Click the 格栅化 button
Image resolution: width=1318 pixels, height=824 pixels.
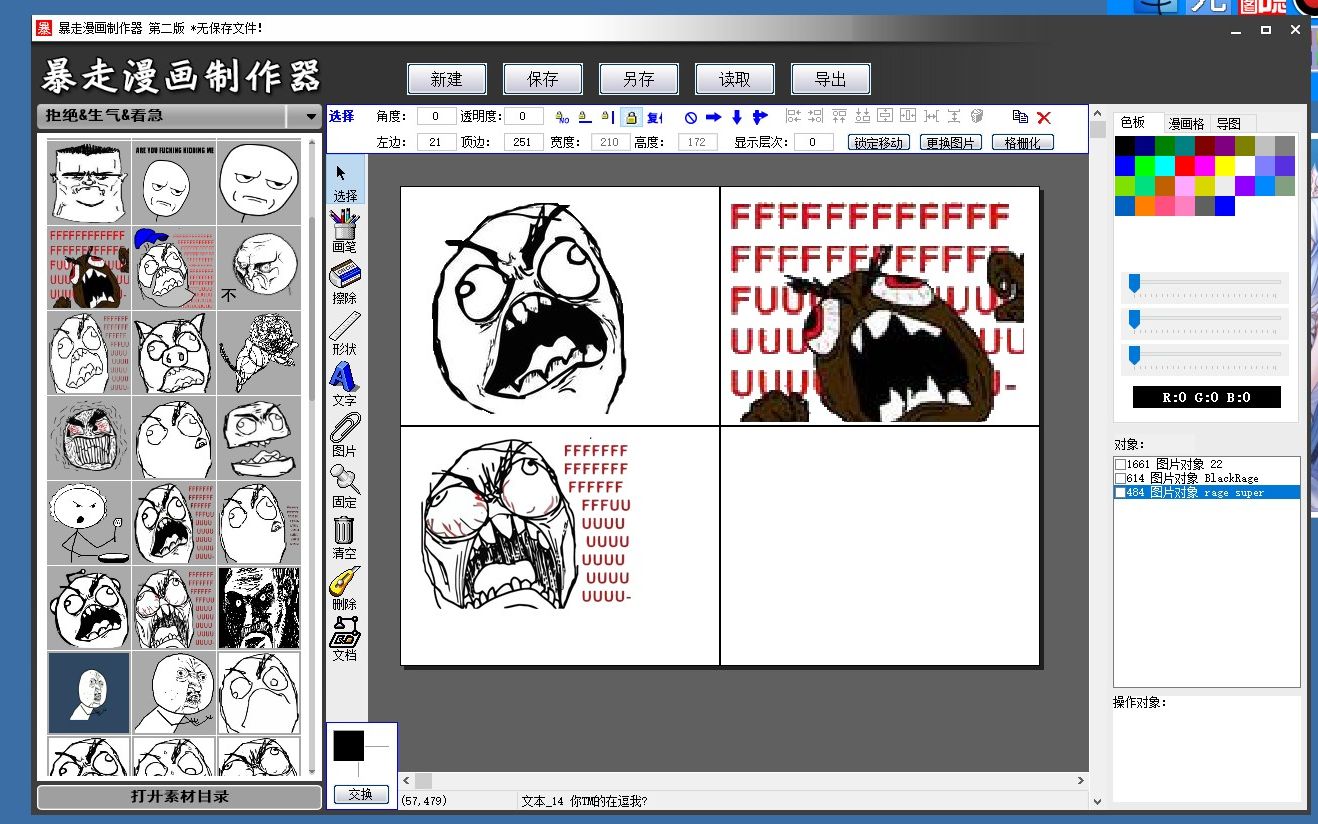pyautogui.click(x=1023, y=143)
